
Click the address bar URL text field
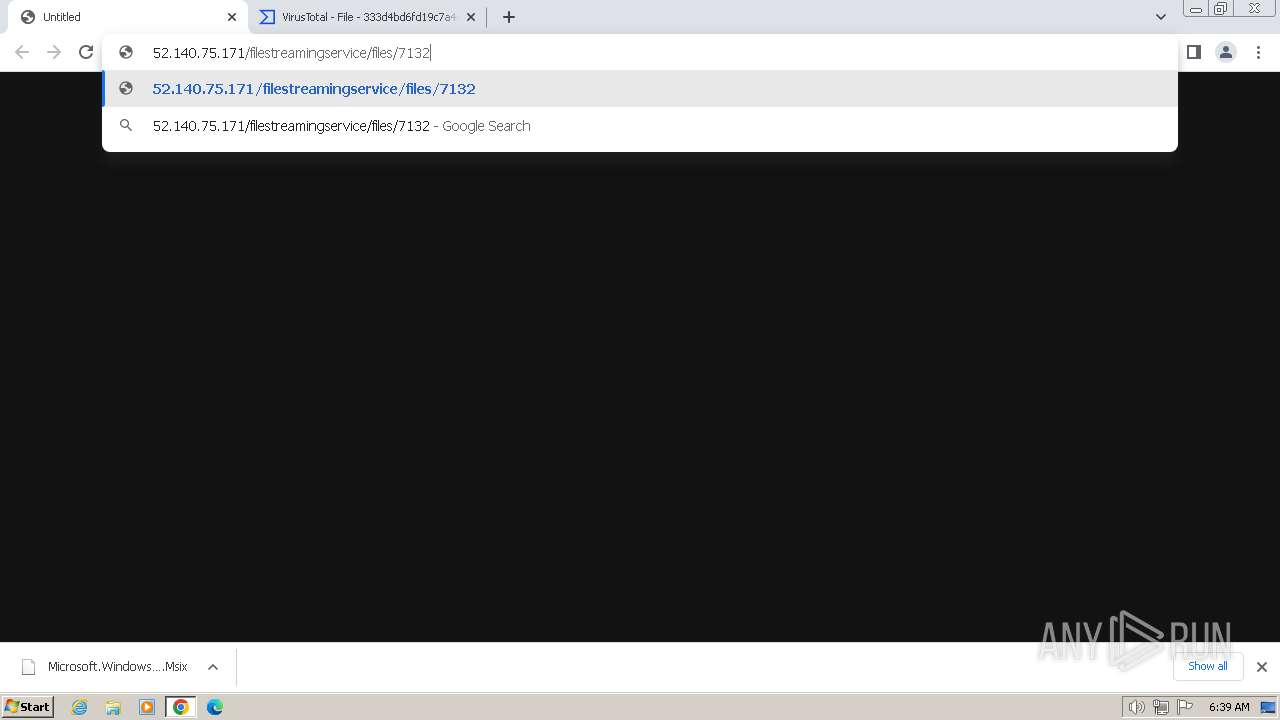coord(640,53)
